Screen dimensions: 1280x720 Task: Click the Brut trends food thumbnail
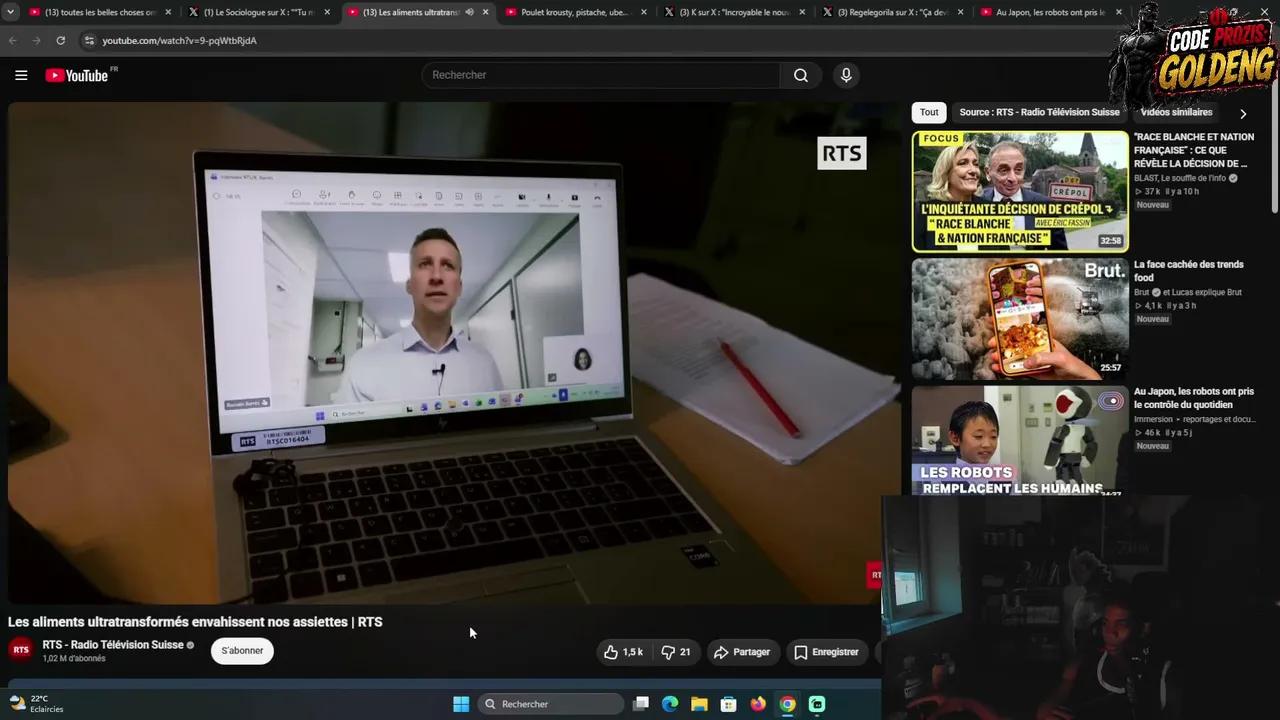(x=1020, y=319)
